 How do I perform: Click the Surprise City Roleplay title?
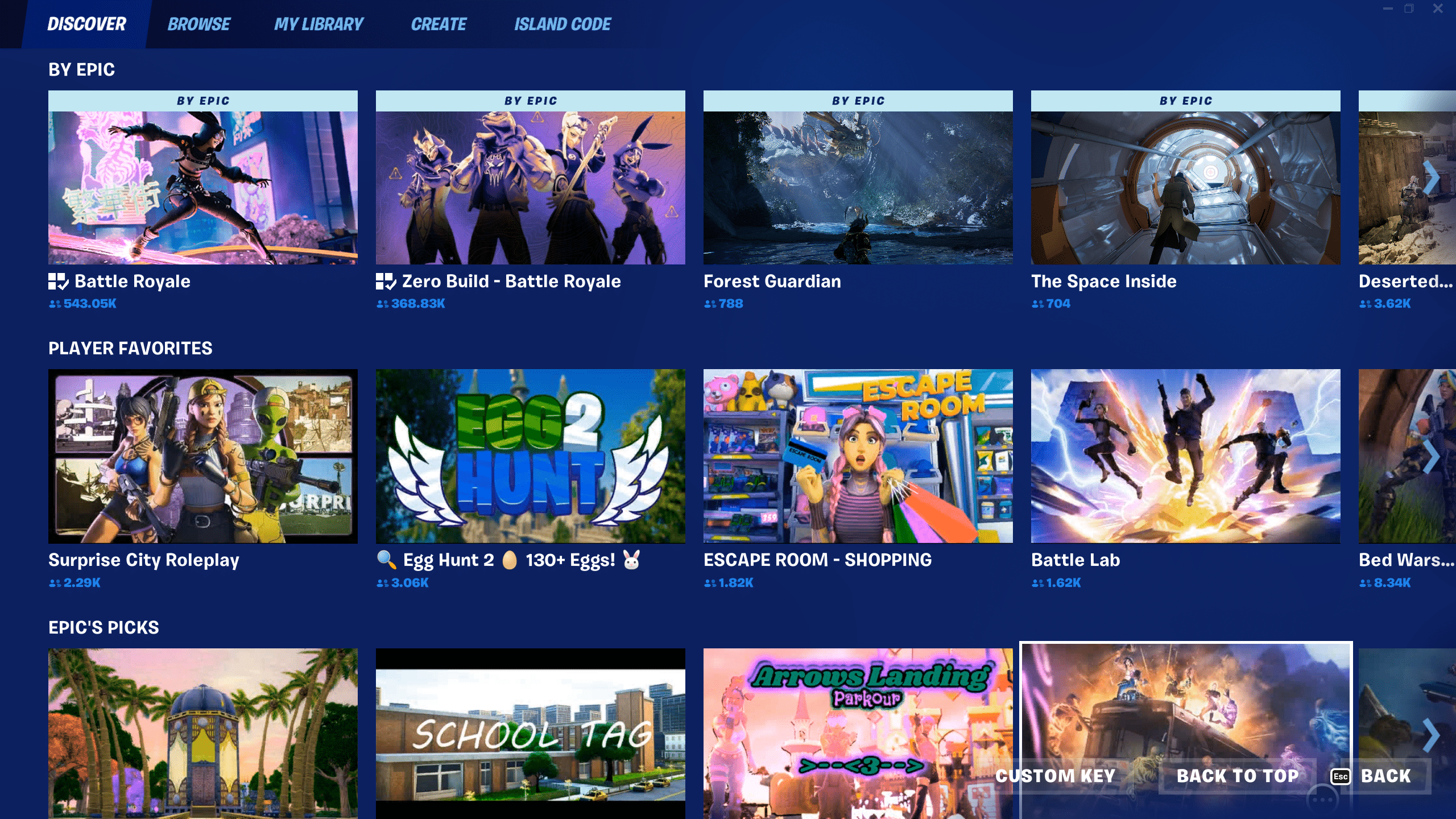[x=144, y=560]
